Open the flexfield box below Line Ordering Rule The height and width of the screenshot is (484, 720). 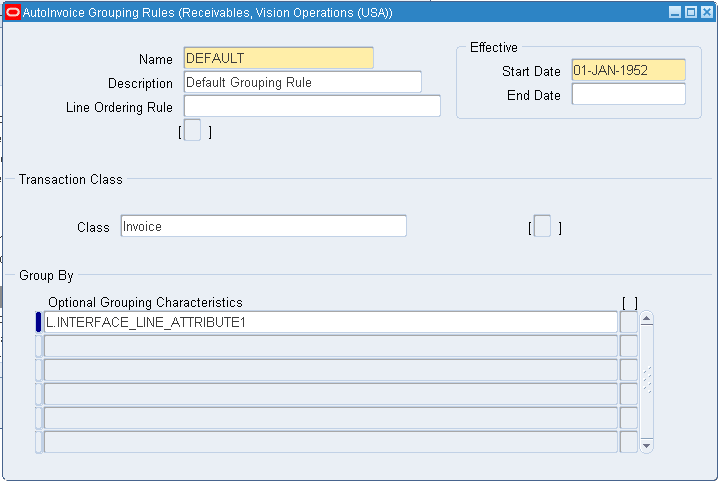pos(193,130)
